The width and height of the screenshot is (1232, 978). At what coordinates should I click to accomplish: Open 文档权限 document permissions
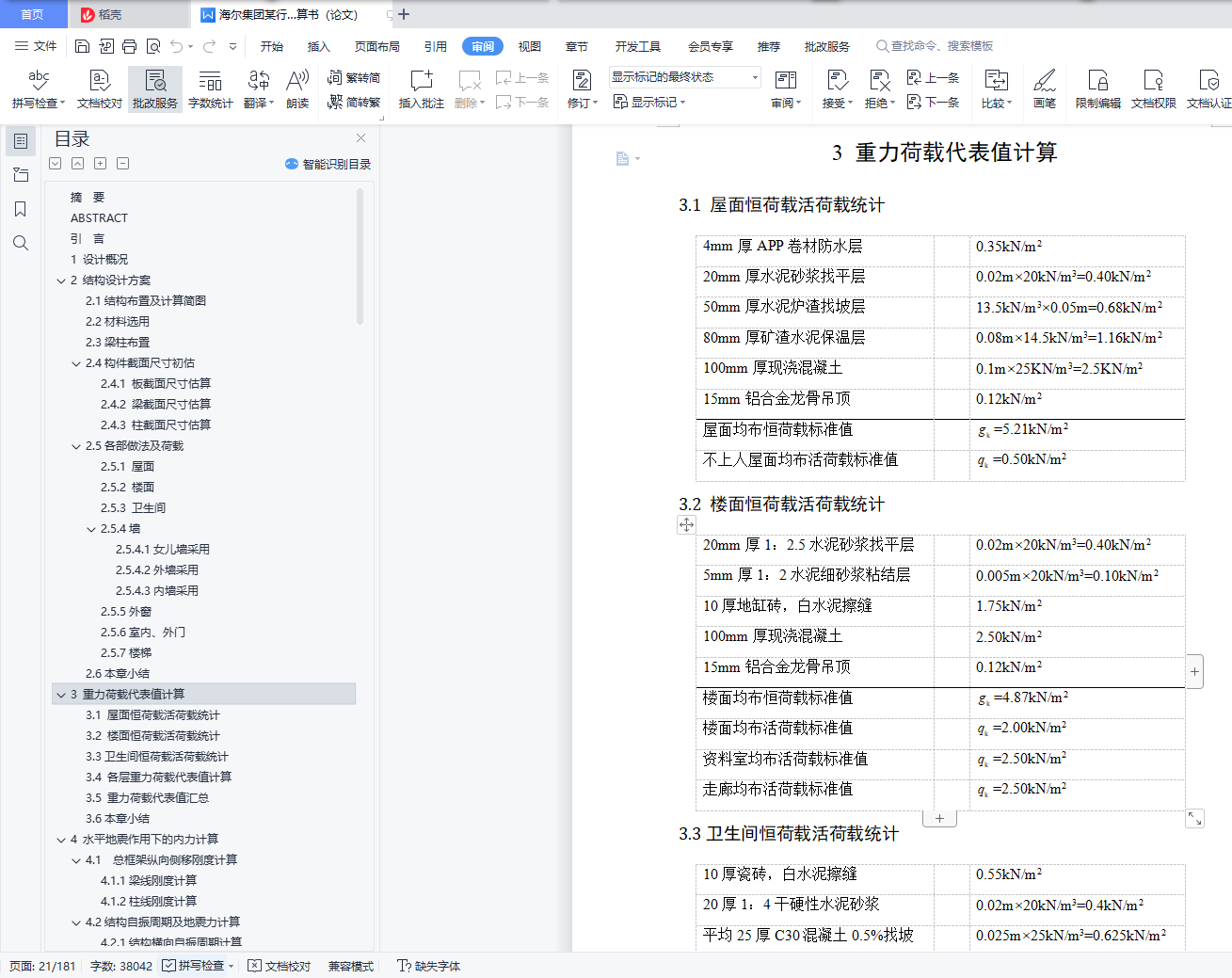[x=1154, y=88]
